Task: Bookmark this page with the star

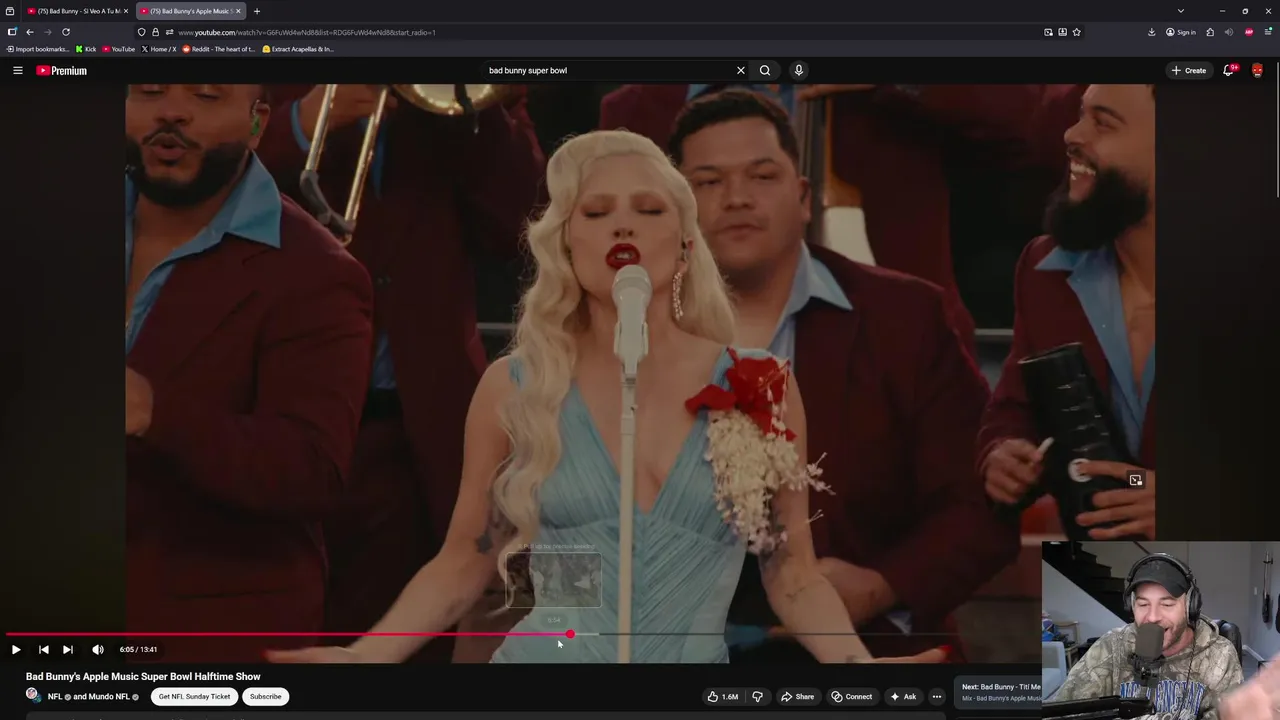Action: [x=1076, y=32]
